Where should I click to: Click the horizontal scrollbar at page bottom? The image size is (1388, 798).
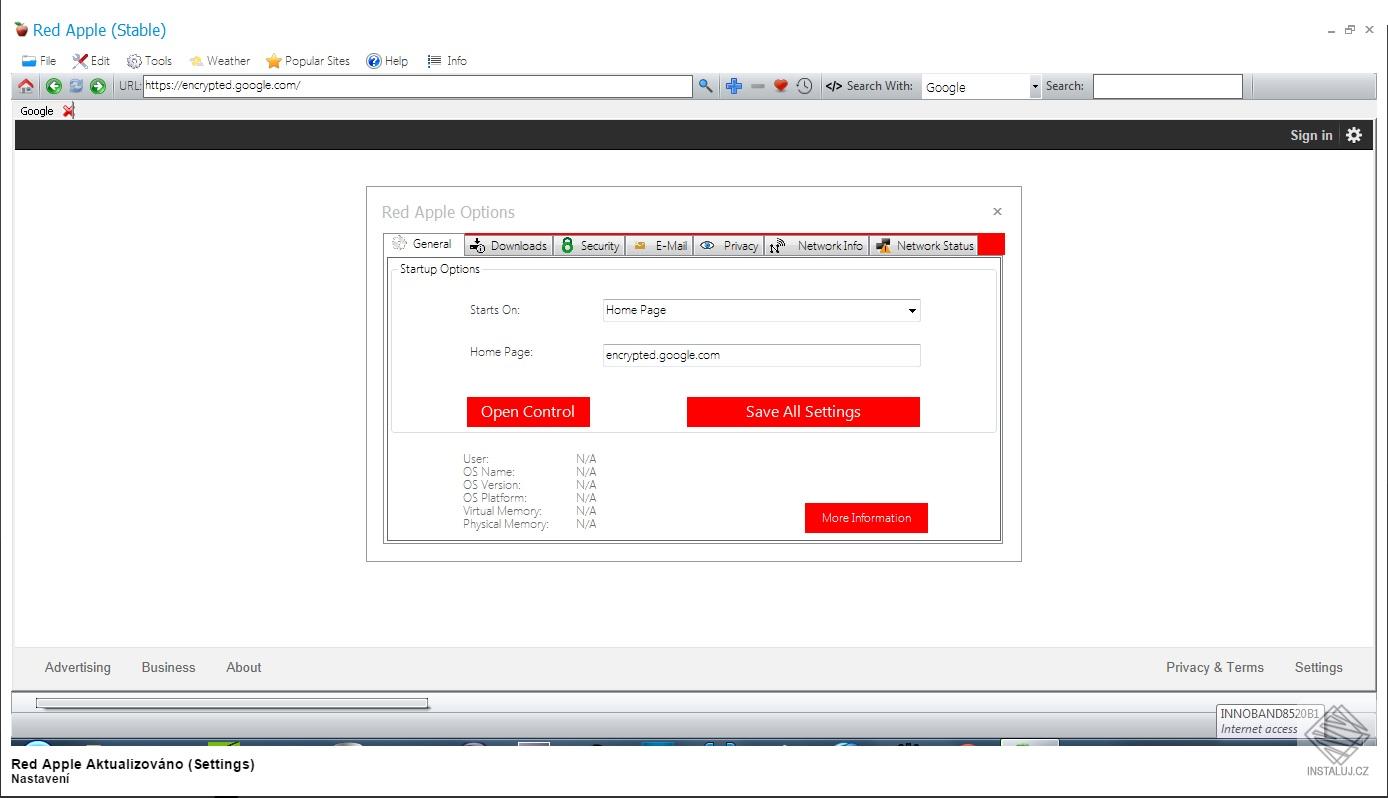point(232,703)
